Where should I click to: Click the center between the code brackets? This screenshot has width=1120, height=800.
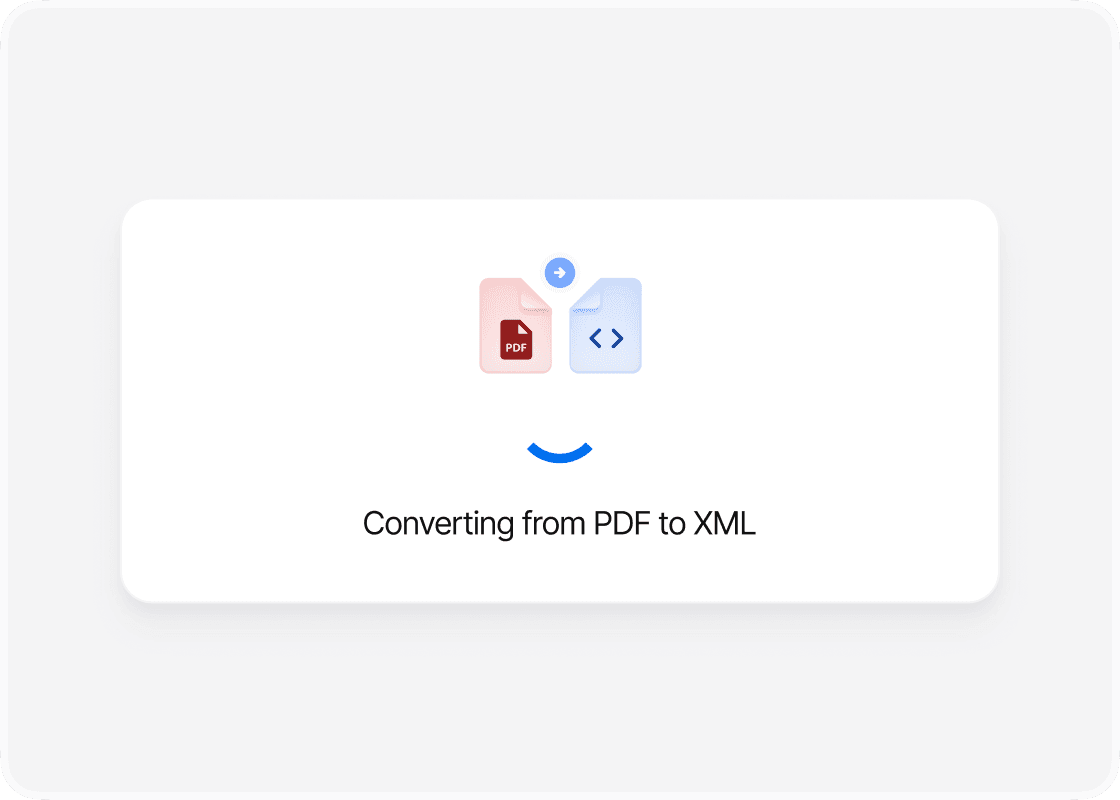point(606,338)
